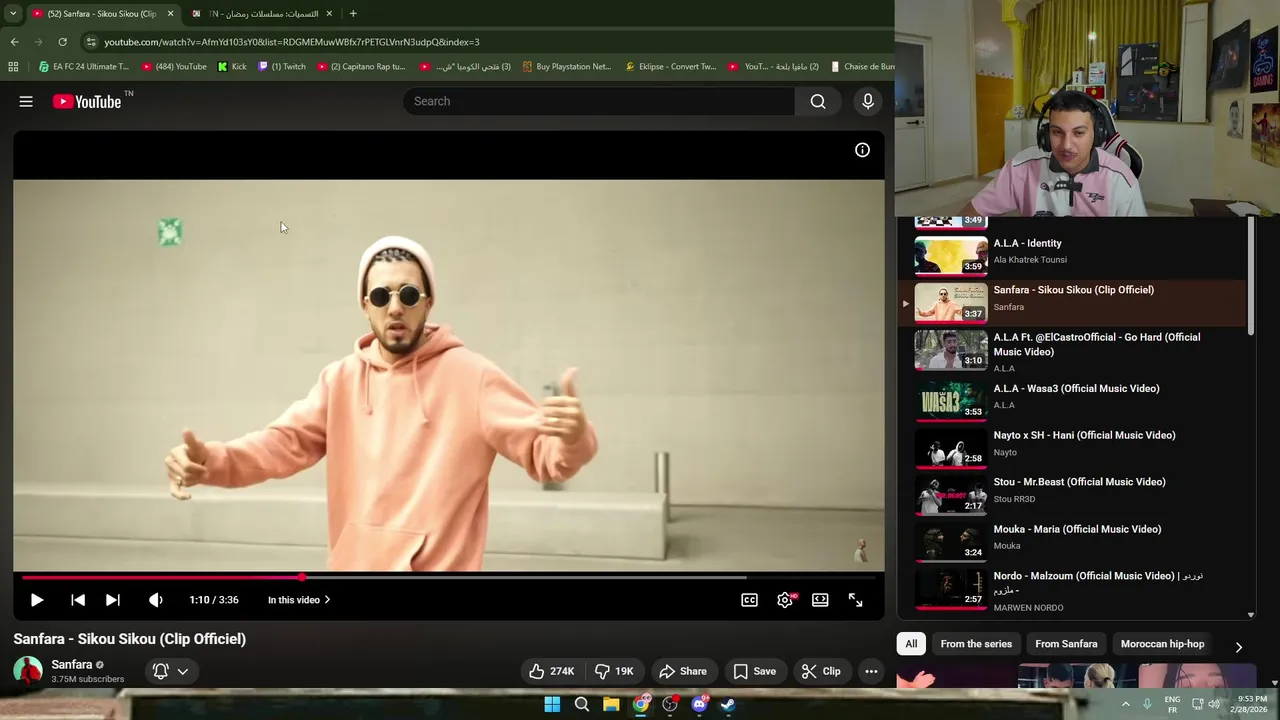Screen dimensions: 1280x720
Task: Expand the In this video chapters
Action: point(299,600)
